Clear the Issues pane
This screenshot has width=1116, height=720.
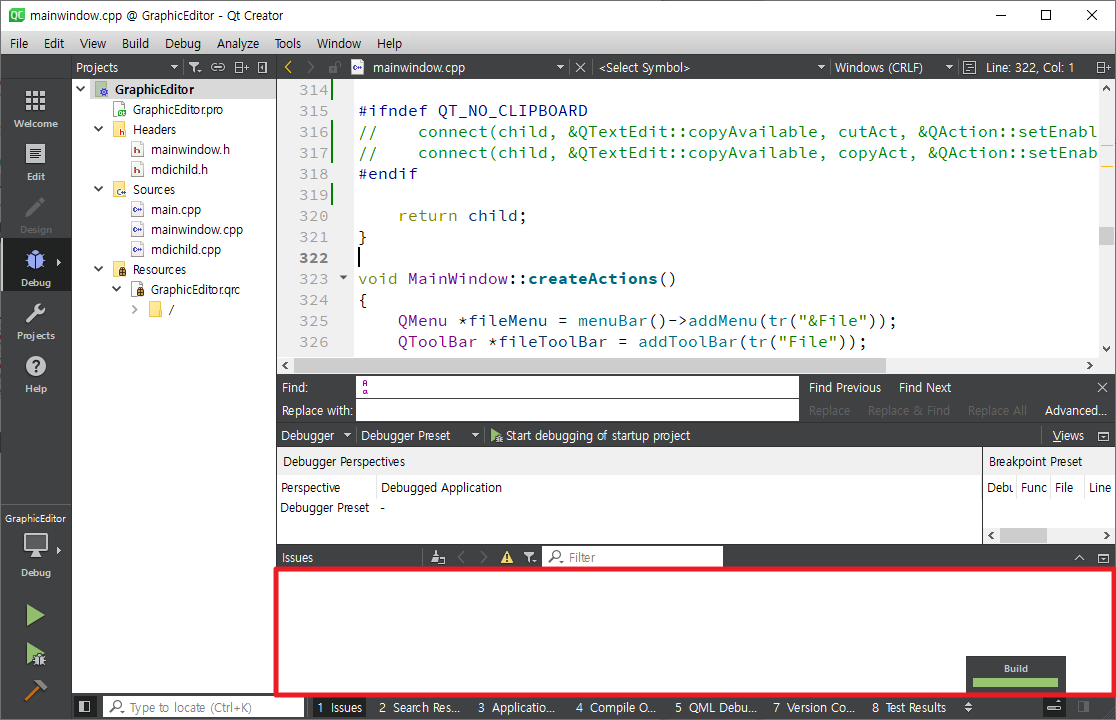438,557
